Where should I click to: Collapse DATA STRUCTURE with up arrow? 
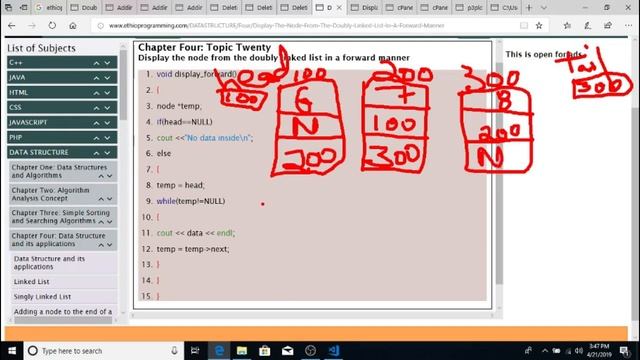click(x=96, y=153)
